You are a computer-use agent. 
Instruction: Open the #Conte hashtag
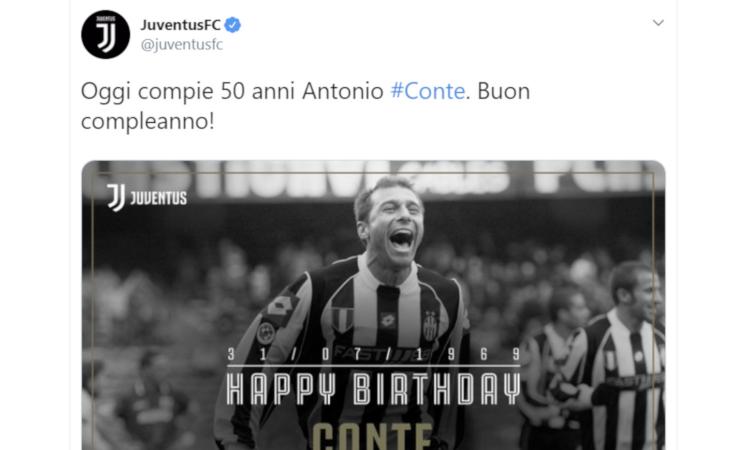click(428, 91)
